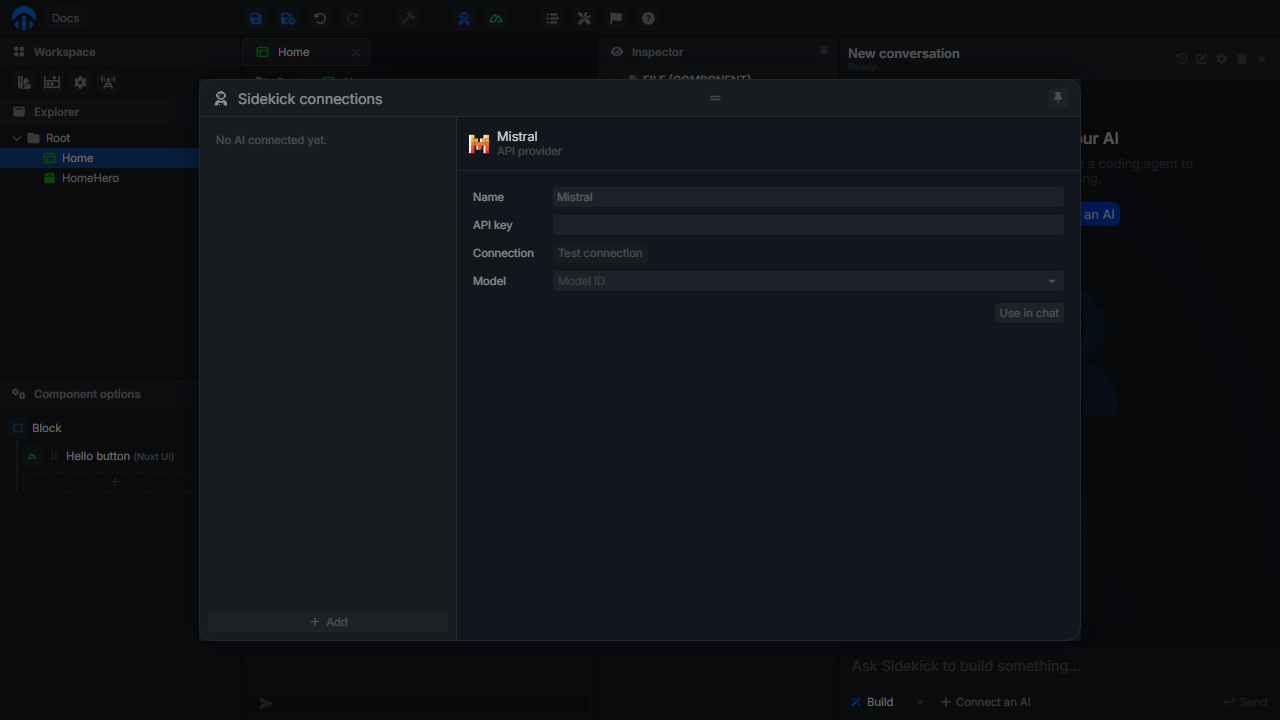Open conversation history icon in chat panel
Viewport: 1280px width, 720px height.
[1181, 59]
